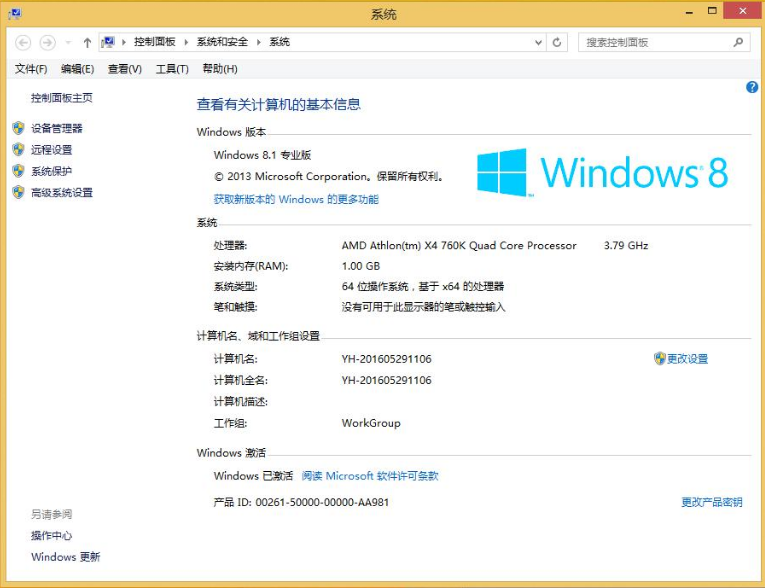This screenshot has height=588, width=765.
Task: Open the 工具(T) menu
Action: 172,69
